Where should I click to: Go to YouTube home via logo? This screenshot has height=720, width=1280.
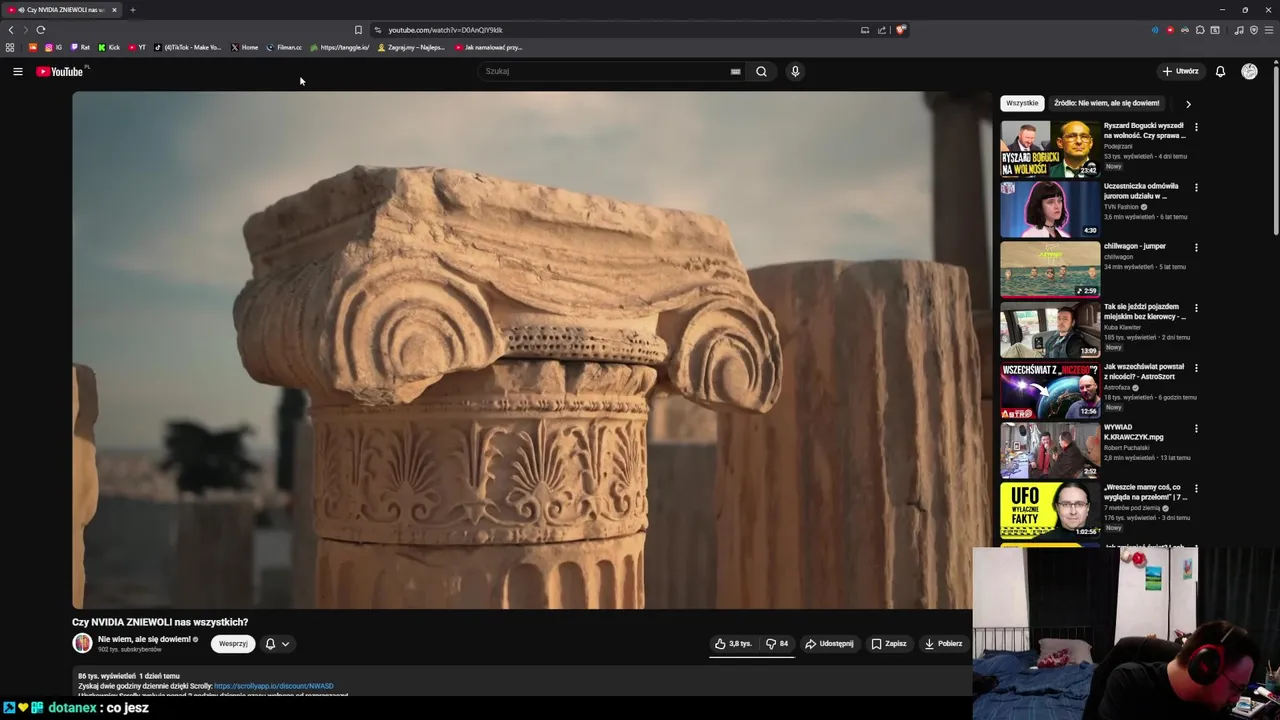(x=60, y=71)
